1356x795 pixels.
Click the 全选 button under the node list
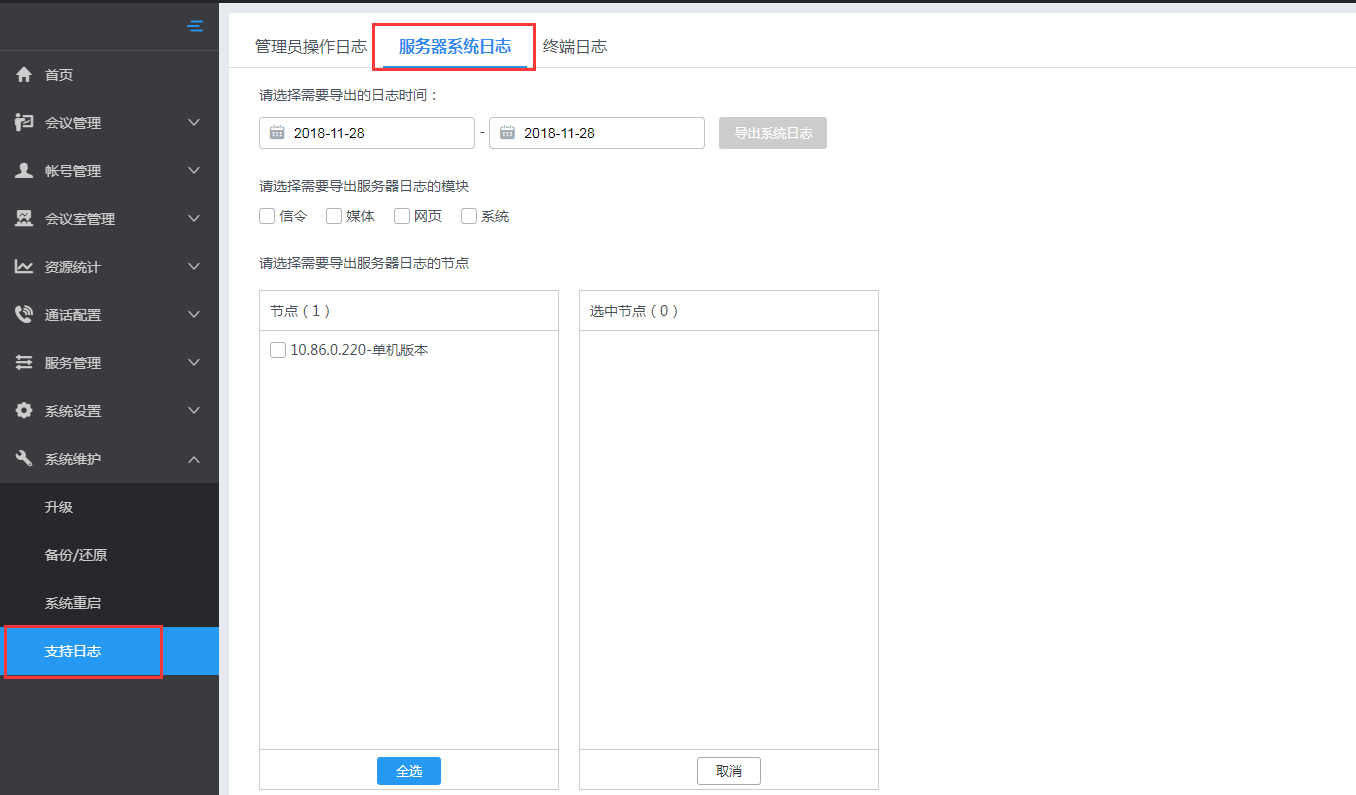[x=409, y=771]
